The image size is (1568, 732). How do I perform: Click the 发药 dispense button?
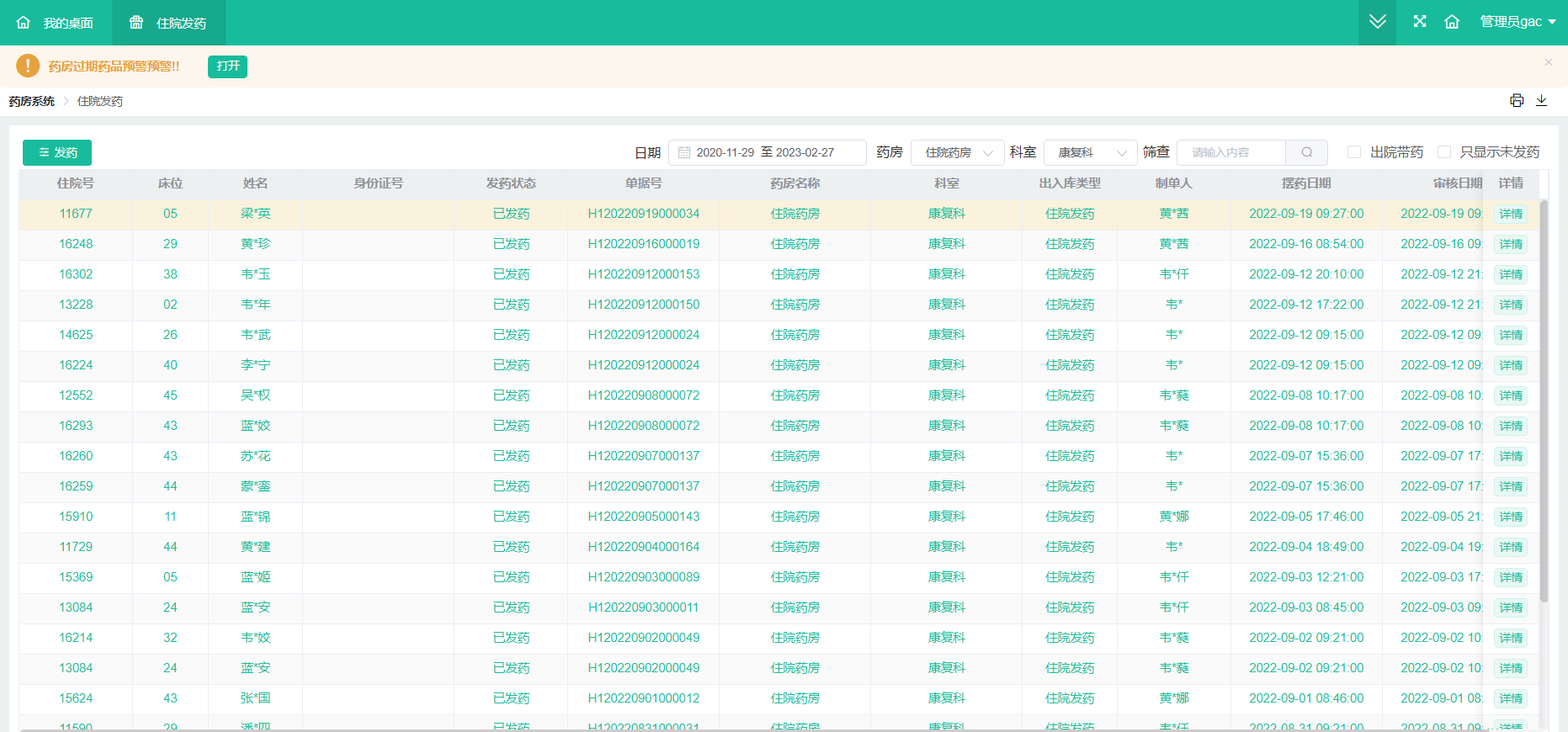click(57, 152)
